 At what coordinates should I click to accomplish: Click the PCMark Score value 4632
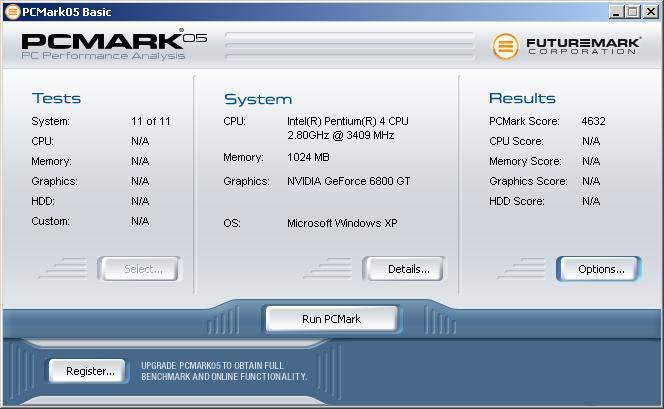coord(593,122)
